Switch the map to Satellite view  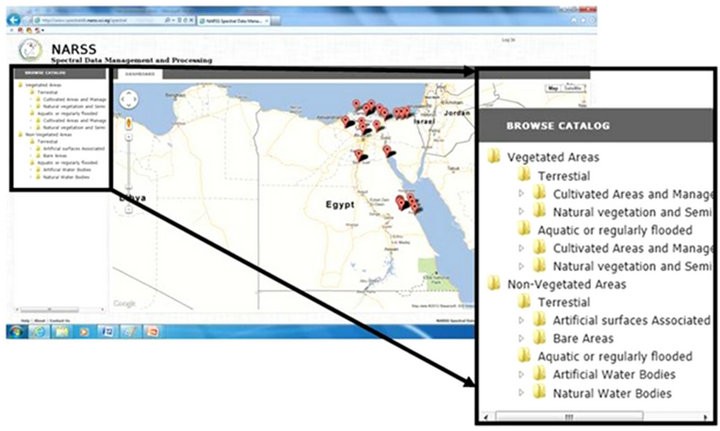(573, 88)
